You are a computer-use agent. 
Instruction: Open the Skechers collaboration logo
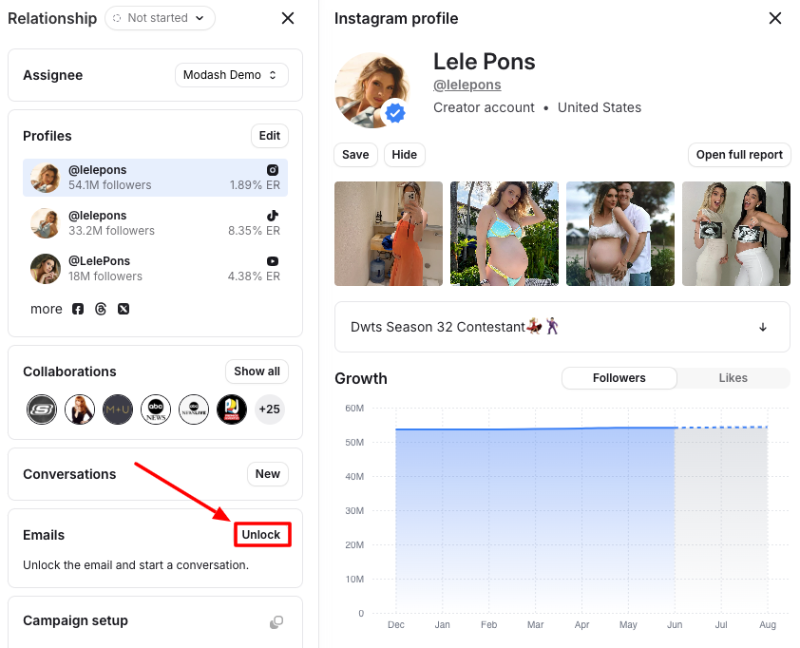[x=41, y=409]
